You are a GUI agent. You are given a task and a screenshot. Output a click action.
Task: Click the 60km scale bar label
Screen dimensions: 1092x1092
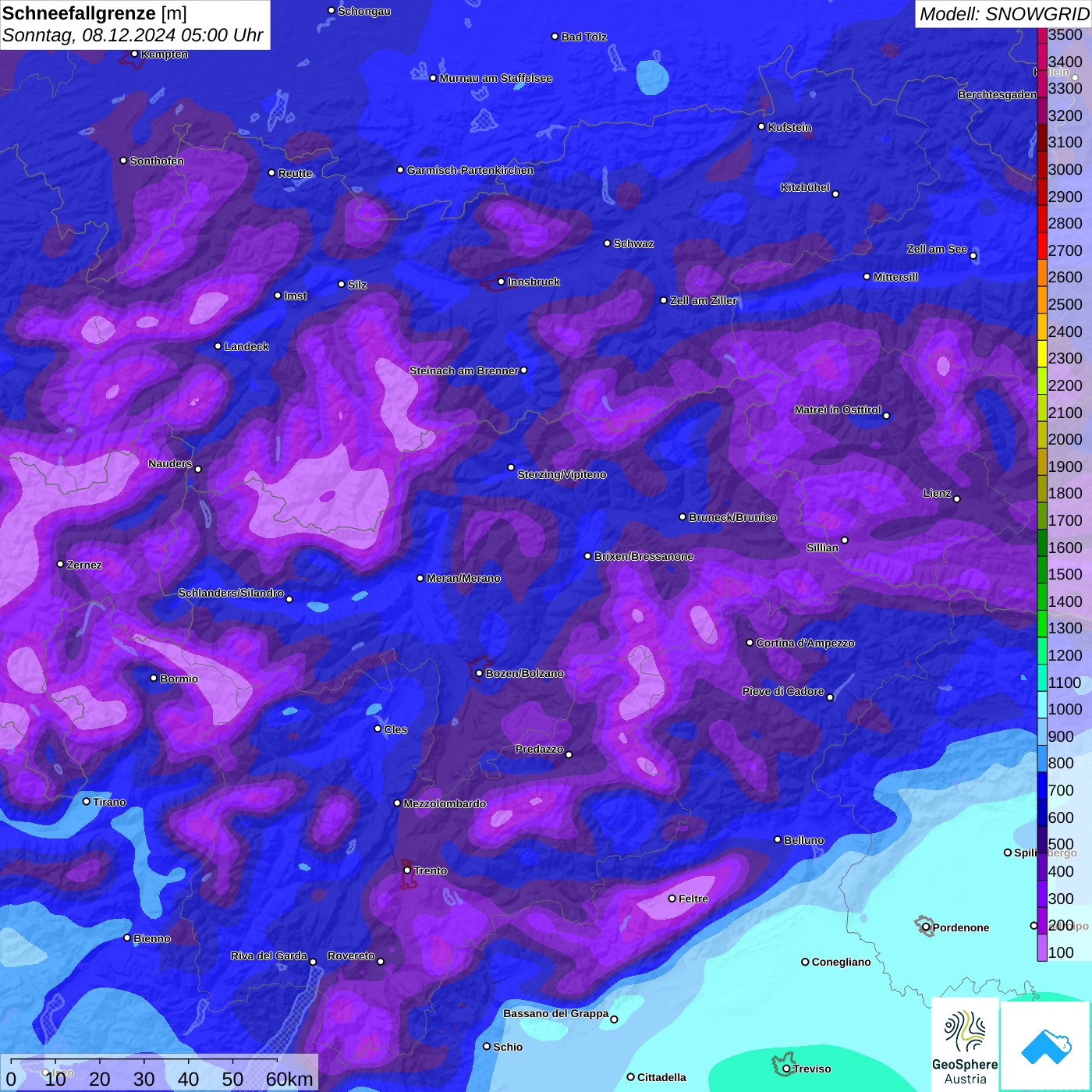coord(289,1079)
